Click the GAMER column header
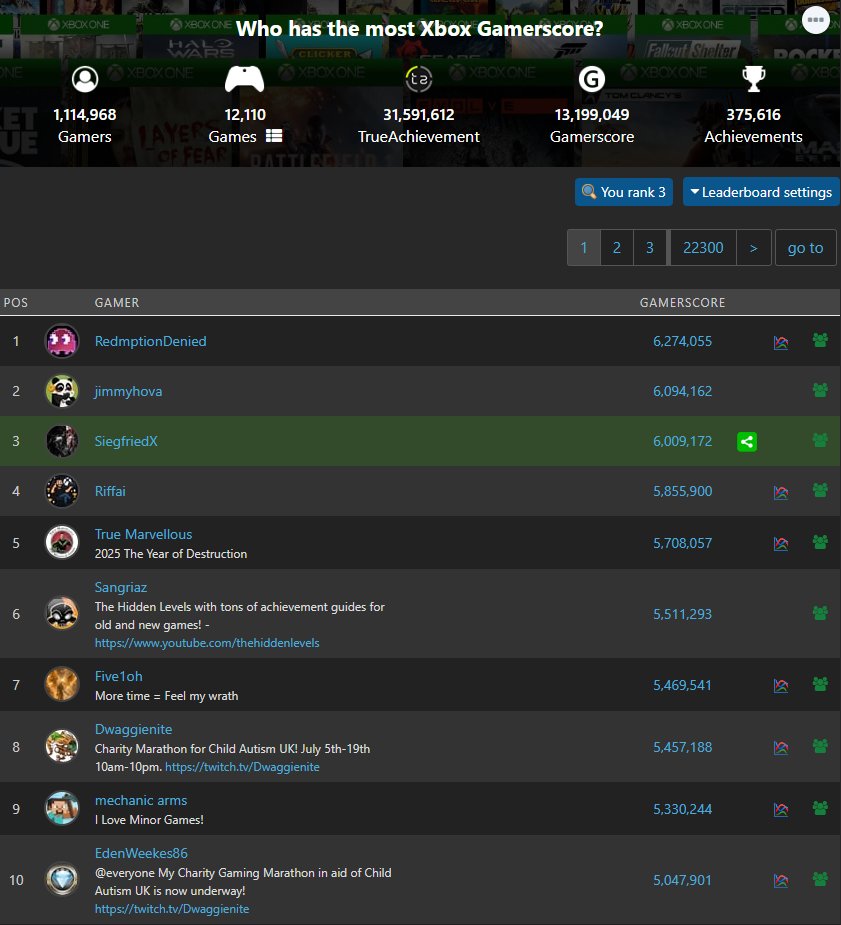Viewport: 841px width, 925px height. 117,303
